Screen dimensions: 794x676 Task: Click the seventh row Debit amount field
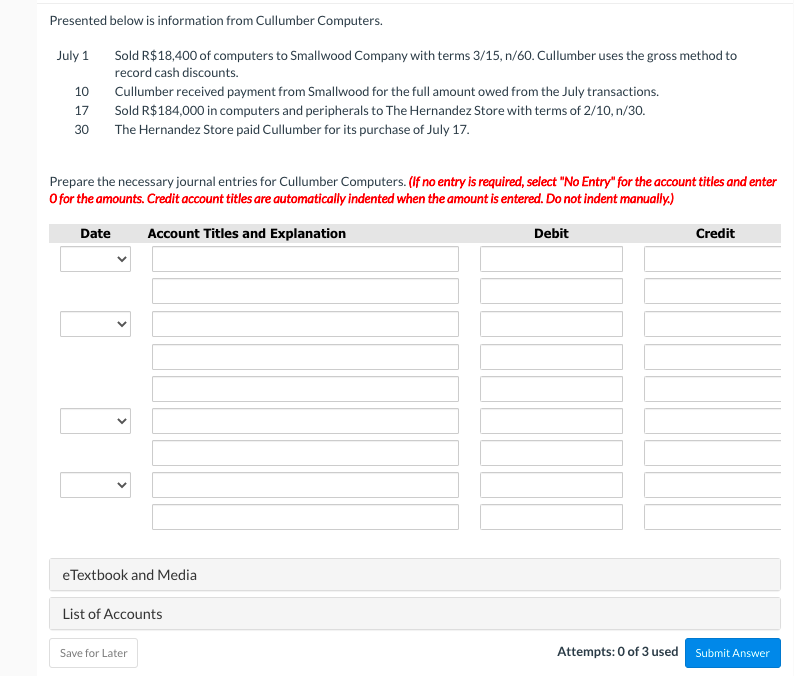pyautogui.click(x=551, y=453)
